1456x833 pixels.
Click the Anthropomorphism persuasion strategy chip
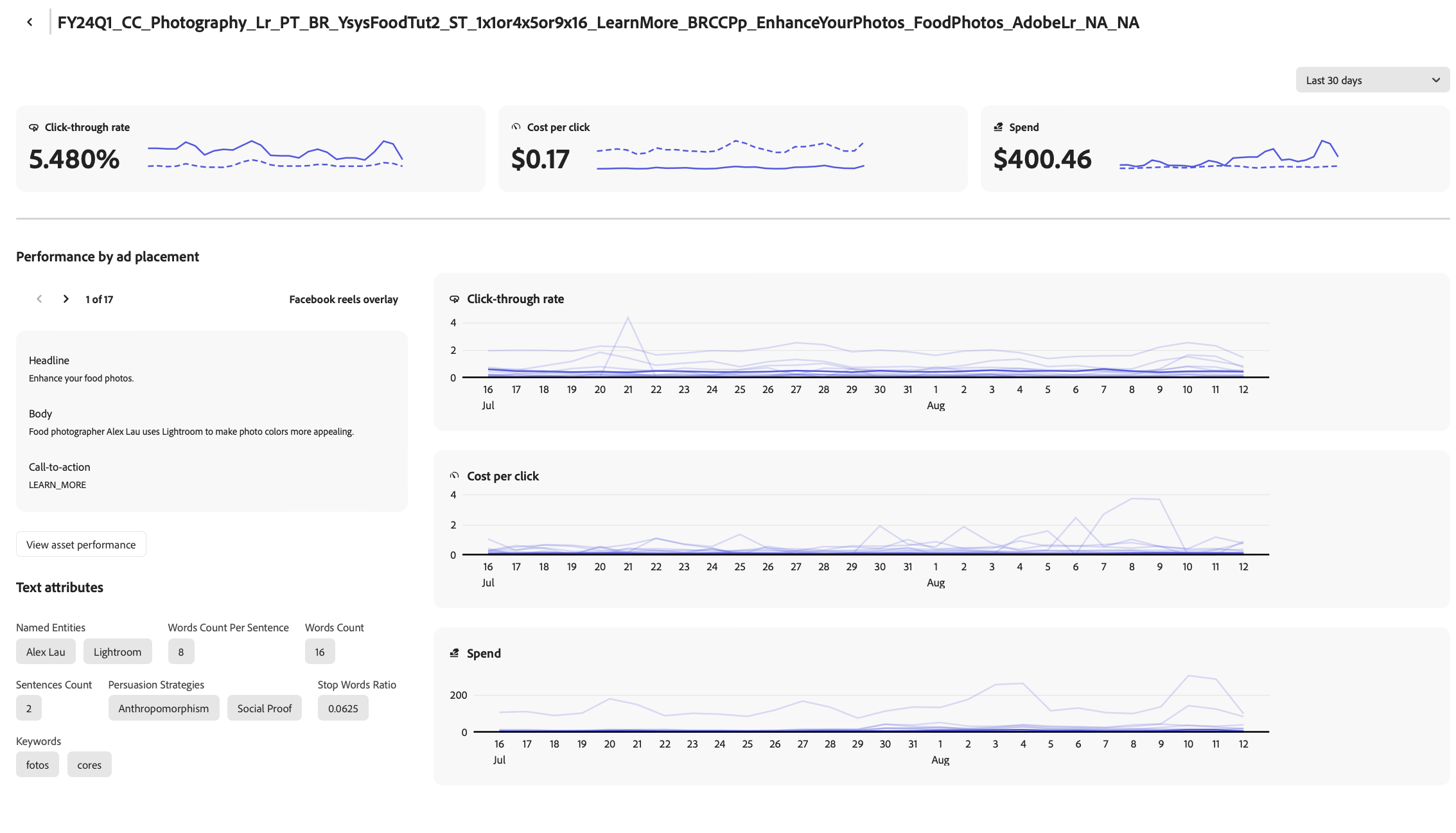(163, 708)
